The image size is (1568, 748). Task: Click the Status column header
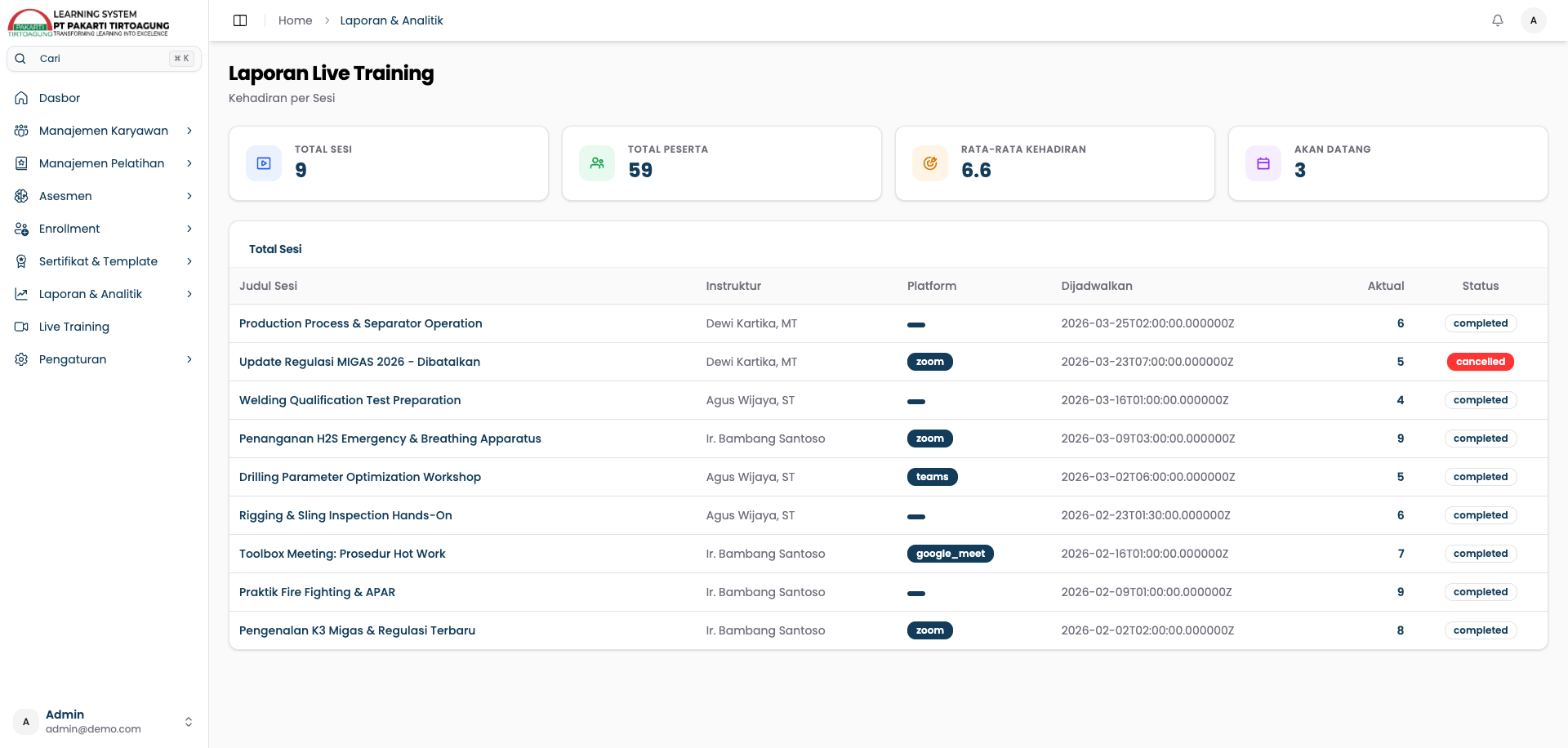(1480, 286)
